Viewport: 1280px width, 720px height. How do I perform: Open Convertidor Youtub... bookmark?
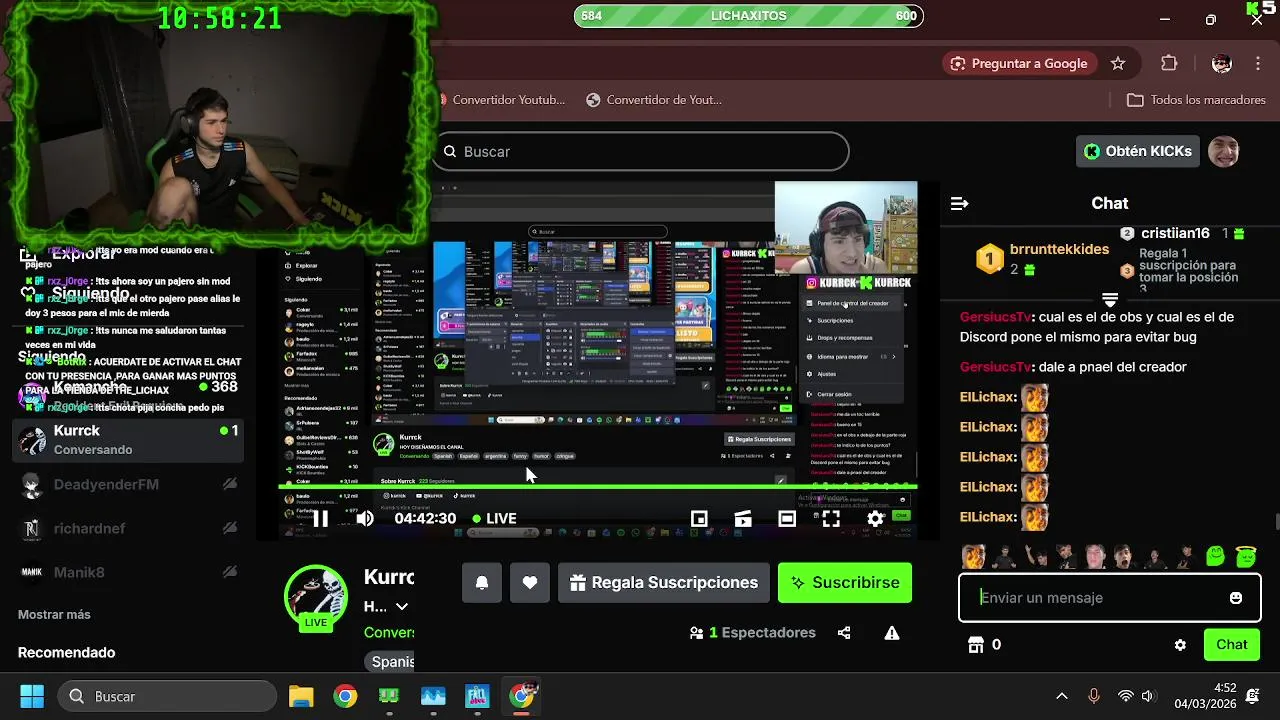[501, 100]
